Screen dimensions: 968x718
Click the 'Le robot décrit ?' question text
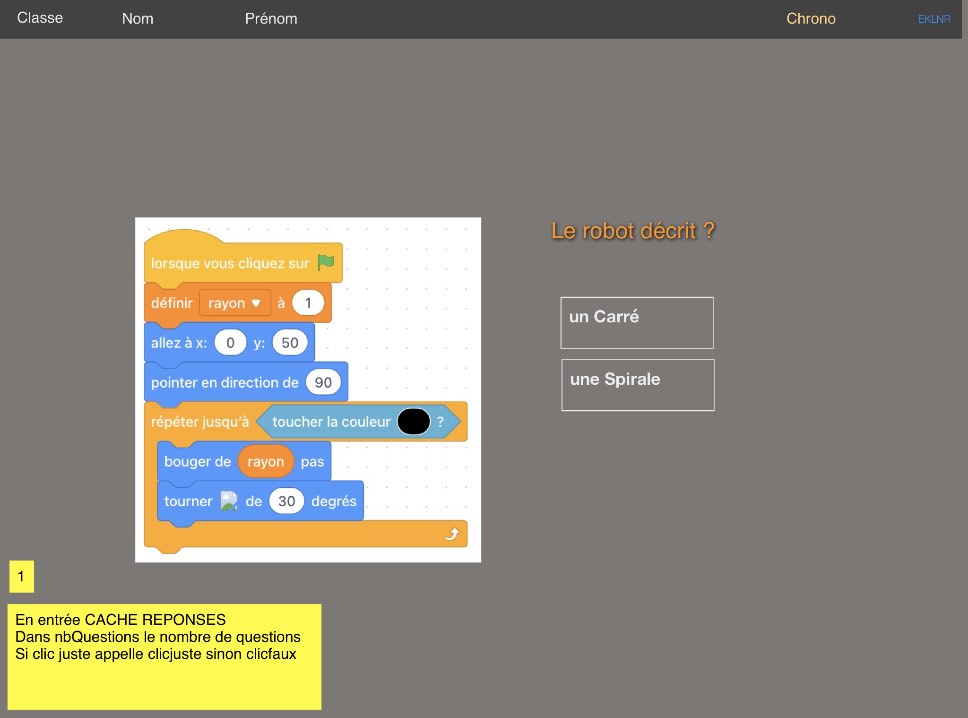click(x=633, y=231)
